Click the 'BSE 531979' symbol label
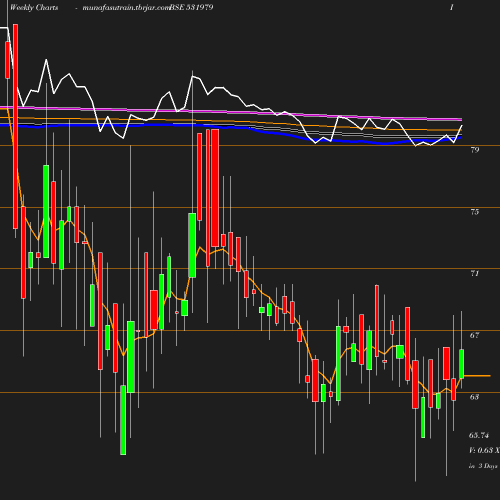This screenshot has height=500, width=500. 192,7
